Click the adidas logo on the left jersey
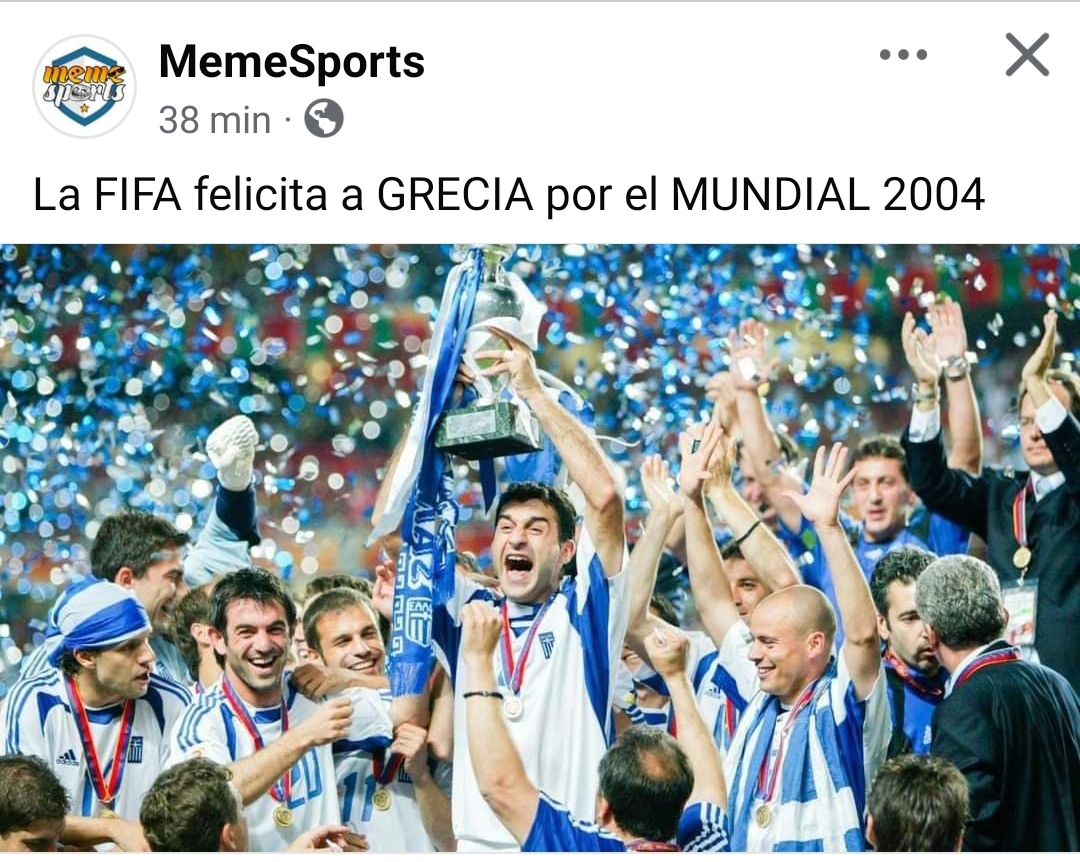This screenshot has width=1080, height=862. click(68, 758)
